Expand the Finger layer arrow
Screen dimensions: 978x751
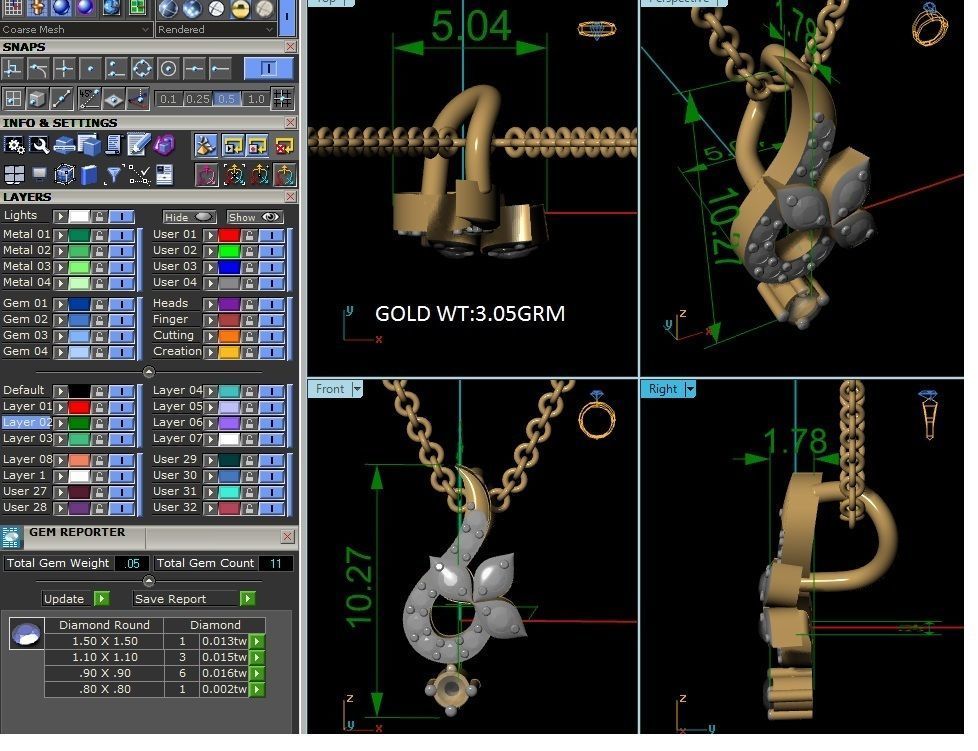pyautogui.click(x=210, y=321)
